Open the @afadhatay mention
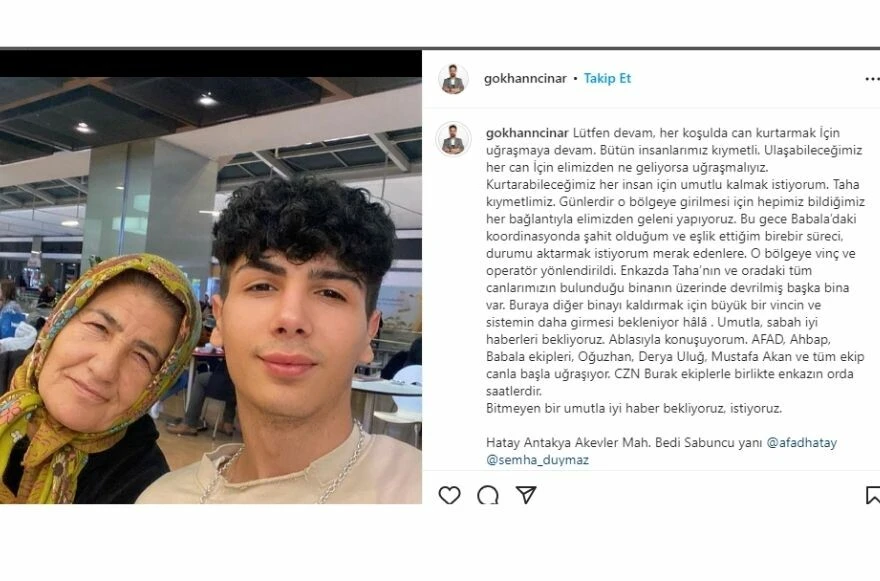Screen dimensions: 880x581 801,442
